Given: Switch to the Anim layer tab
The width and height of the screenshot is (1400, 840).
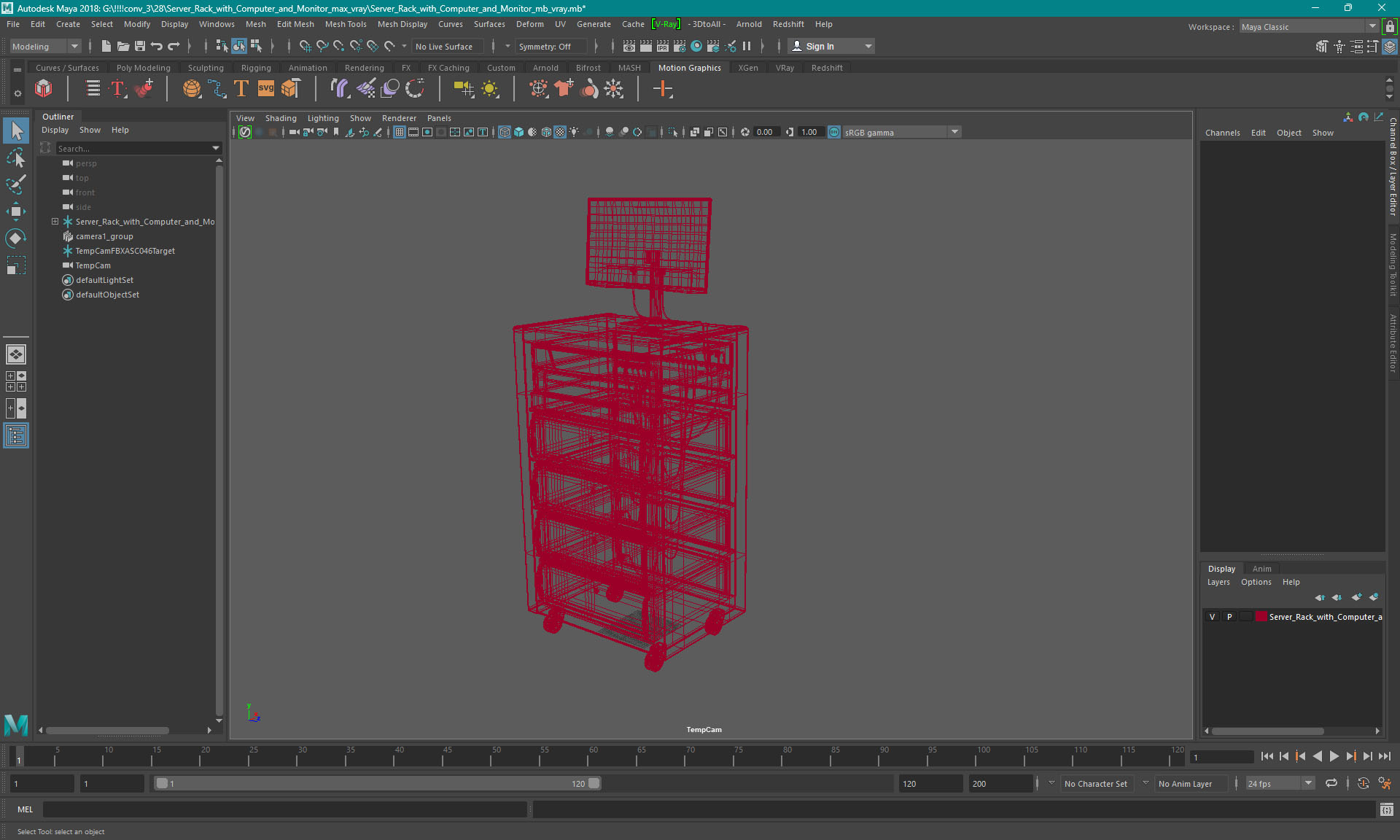Looking at the screenshot, I should point(1261,569).
